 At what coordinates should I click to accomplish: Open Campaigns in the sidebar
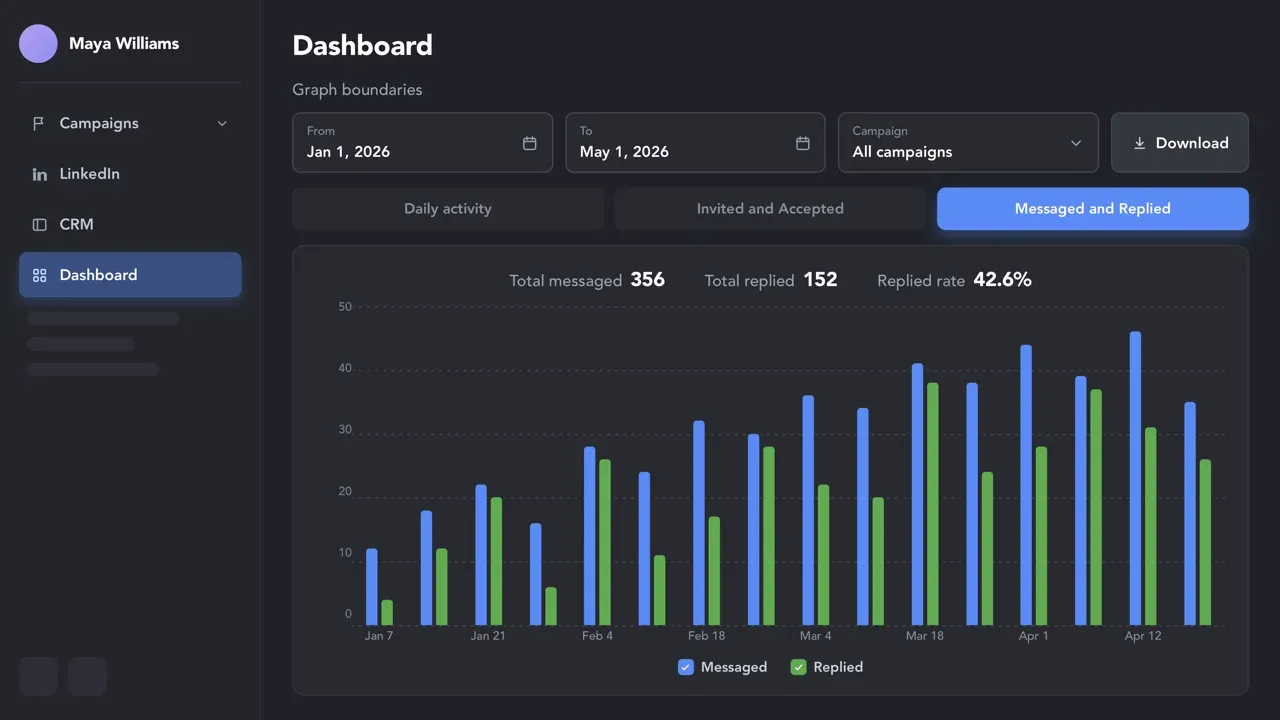coord(130,123)
